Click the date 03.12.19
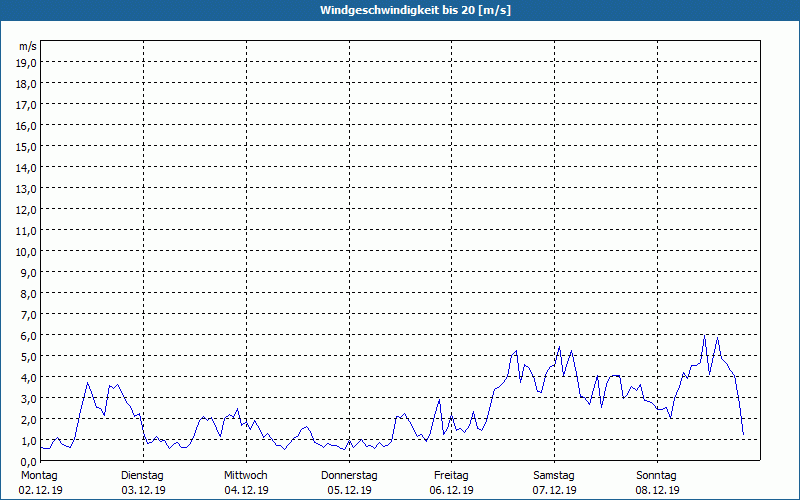 tap(143, 490)
